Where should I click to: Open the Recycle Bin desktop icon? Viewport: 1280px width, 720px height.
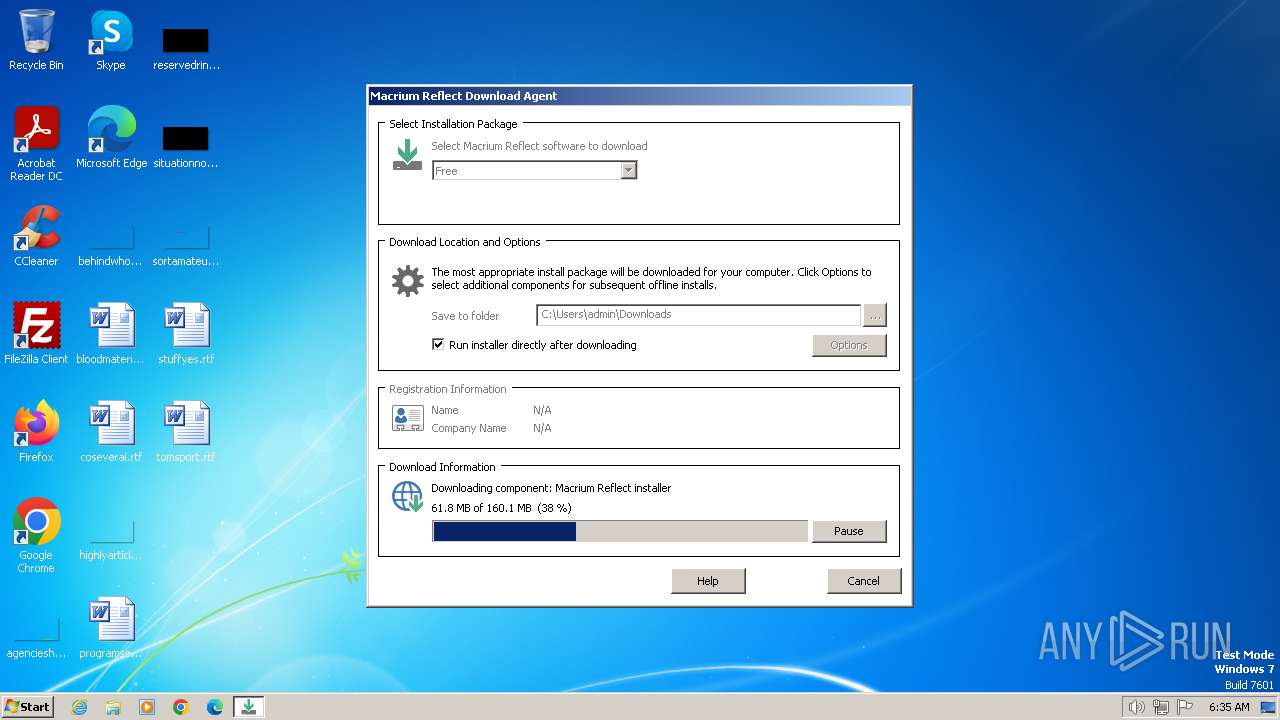tap(36, 40)
